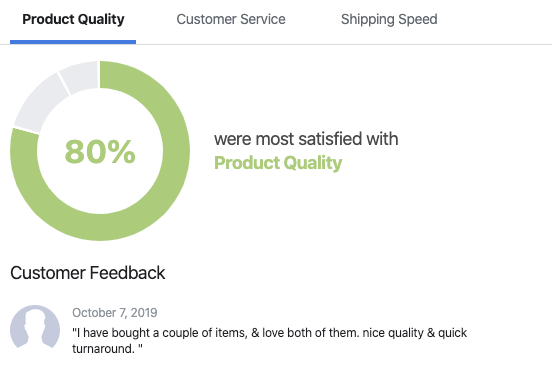Switch to the Product Quality tab

point(73,19)
